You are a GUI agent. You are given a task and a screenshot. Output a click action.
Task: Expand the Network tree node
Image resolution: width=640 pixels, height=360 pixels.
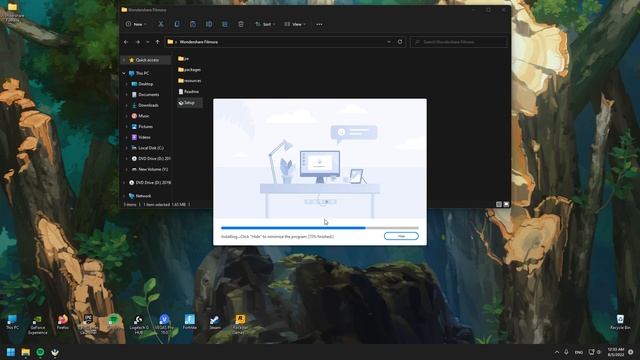coord(124,196)
